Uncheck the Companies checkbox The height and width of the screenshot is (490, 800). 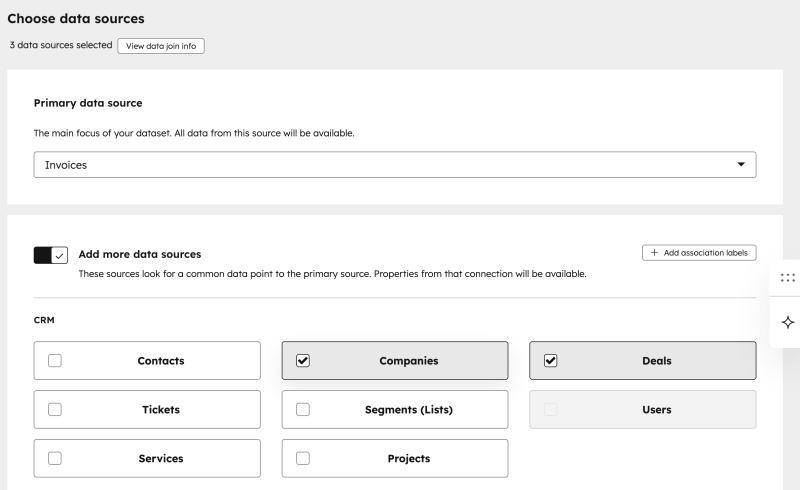pos(303,360)
